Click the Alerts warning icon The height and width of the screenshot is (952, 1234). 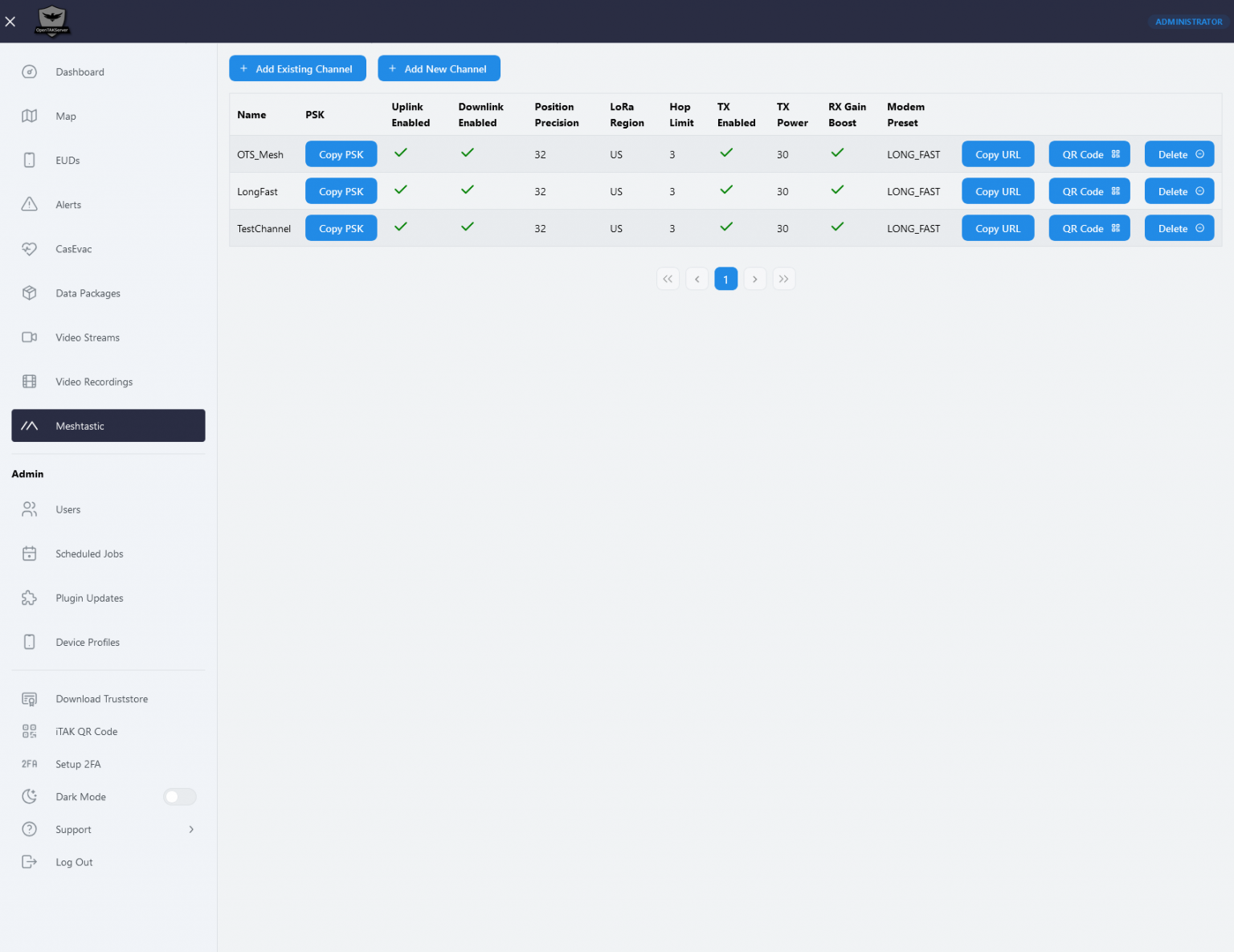29,204
